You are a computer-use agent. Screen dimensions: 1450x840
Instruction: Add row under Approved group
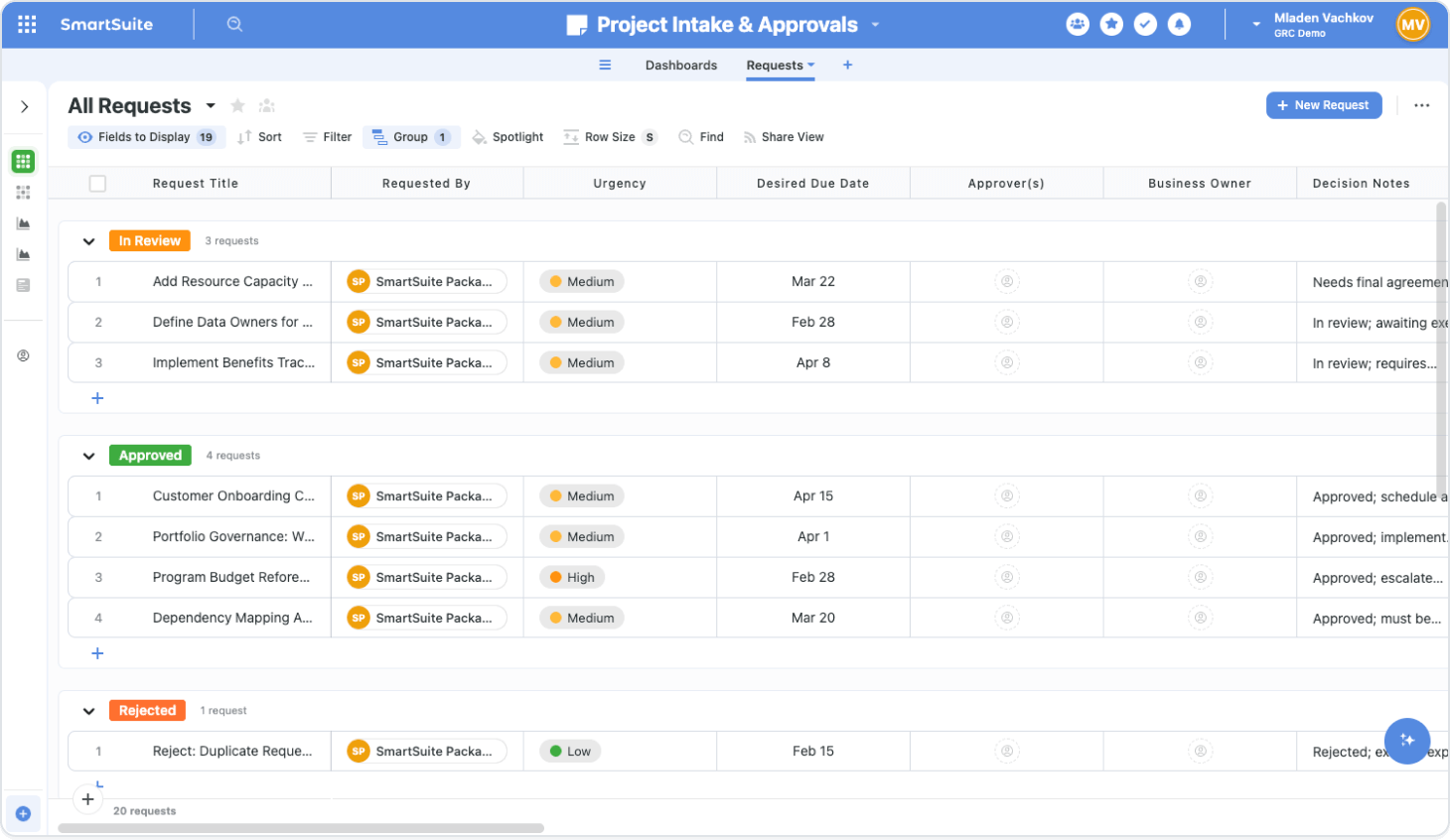(x=97, y=653)
